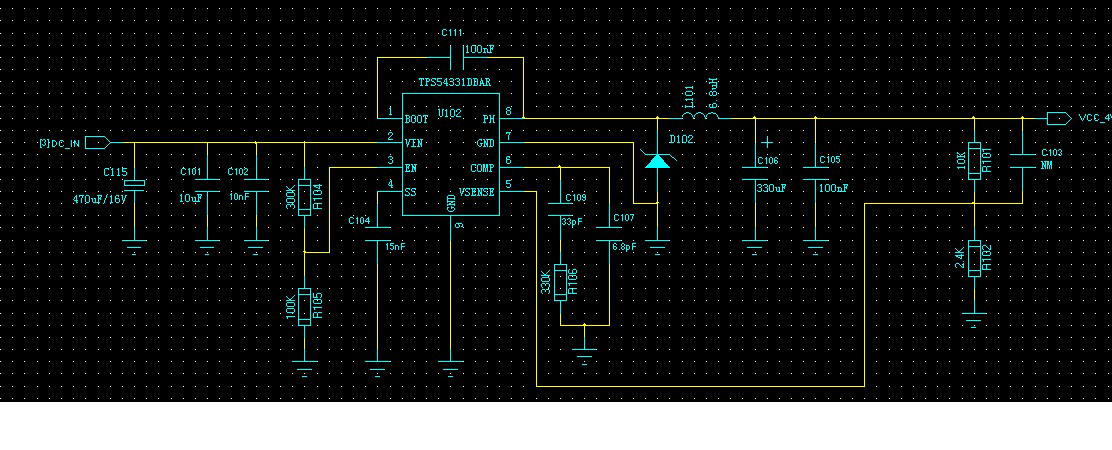Select resistor R102 2.4K symbol
This screenshot has height=450, width=1112.
click(x=974, y=258)
